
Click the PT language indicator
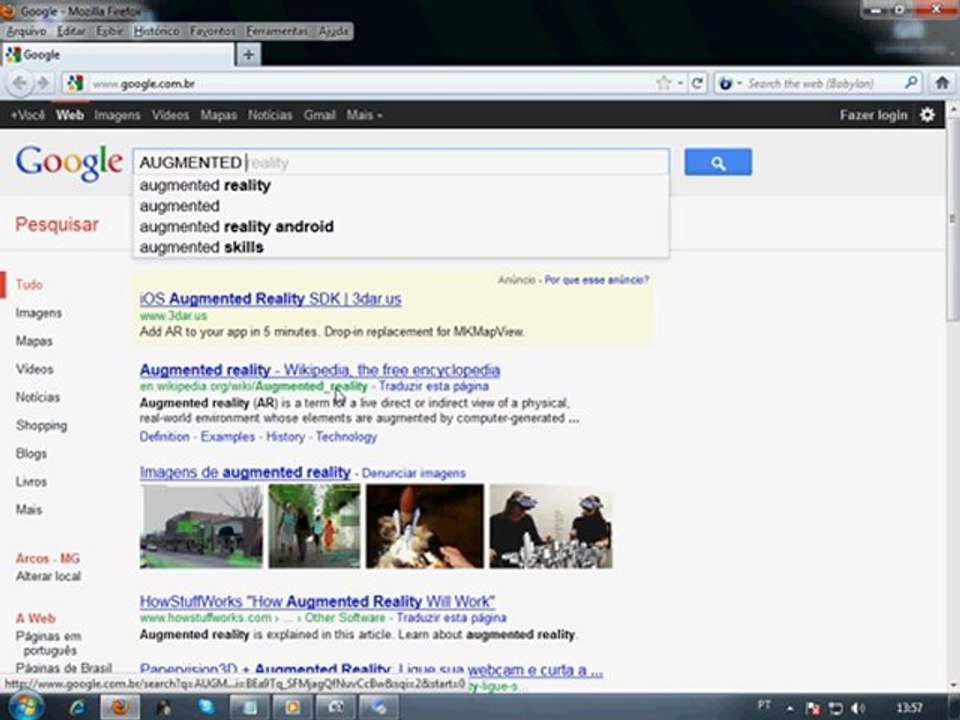tap(764, 705)
